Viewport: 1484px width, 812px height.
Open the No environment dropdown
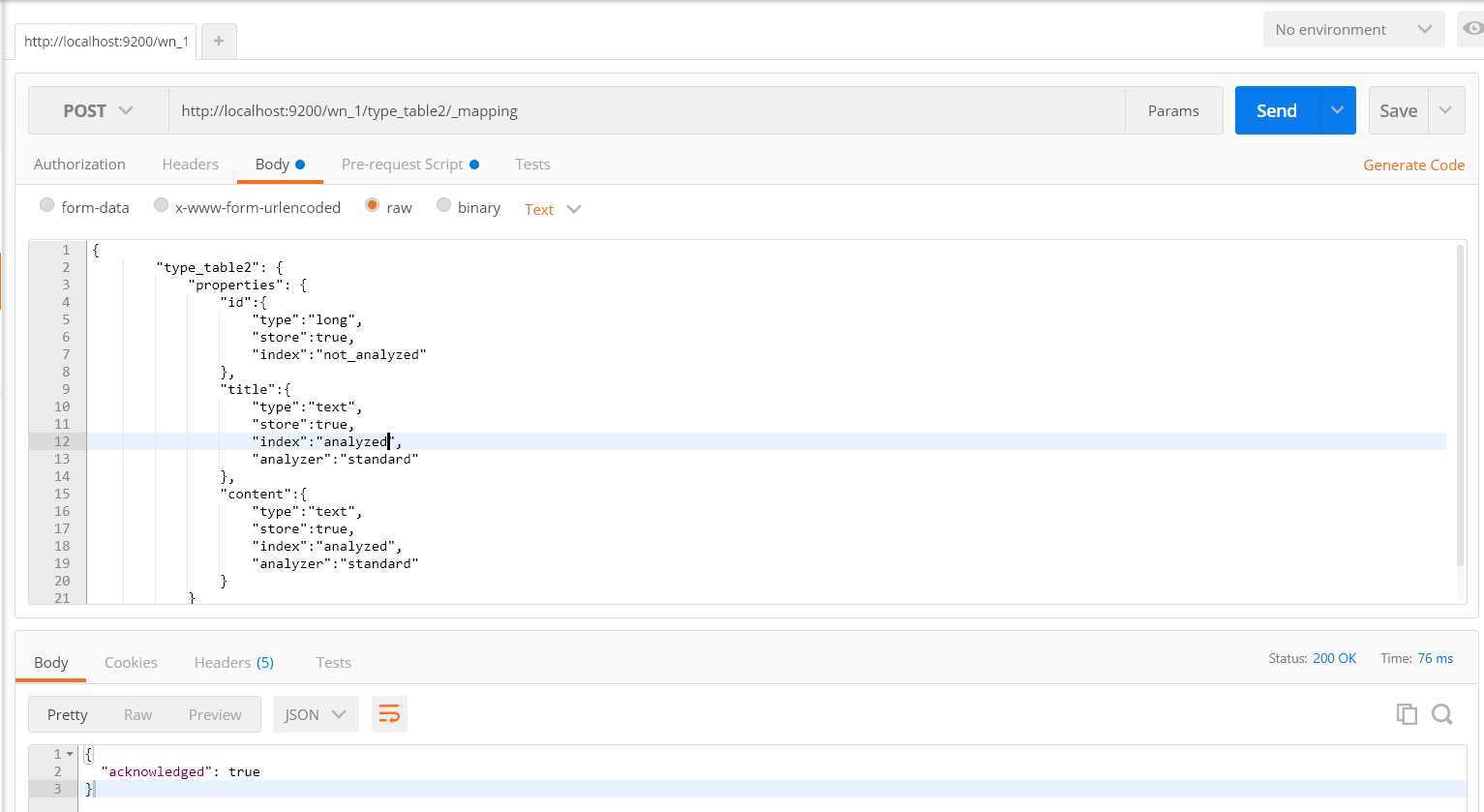pyautogui.click(x=1353, y=29)
